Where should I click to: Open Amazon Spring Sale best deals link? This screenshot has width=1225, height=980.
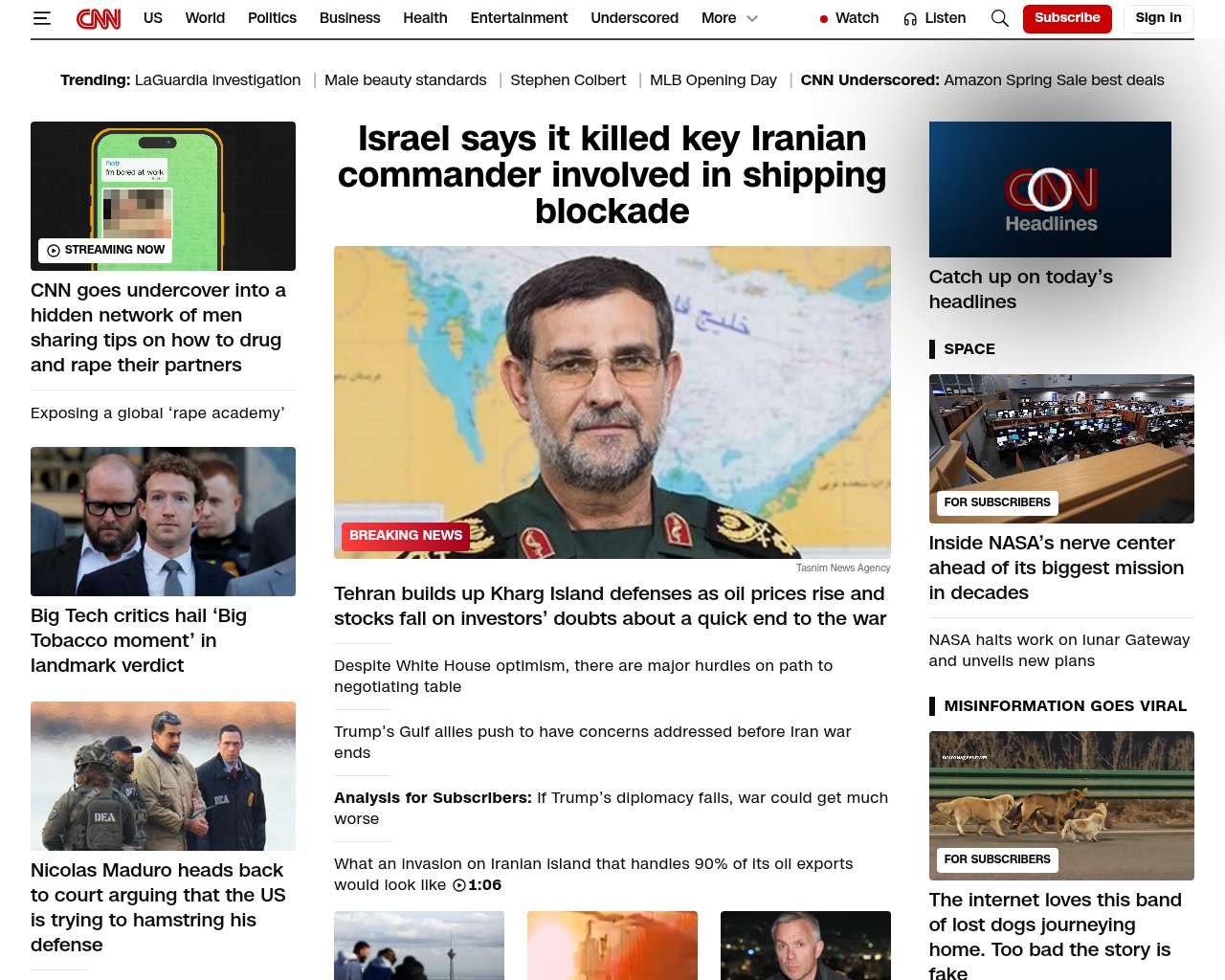pos(1054,80)
